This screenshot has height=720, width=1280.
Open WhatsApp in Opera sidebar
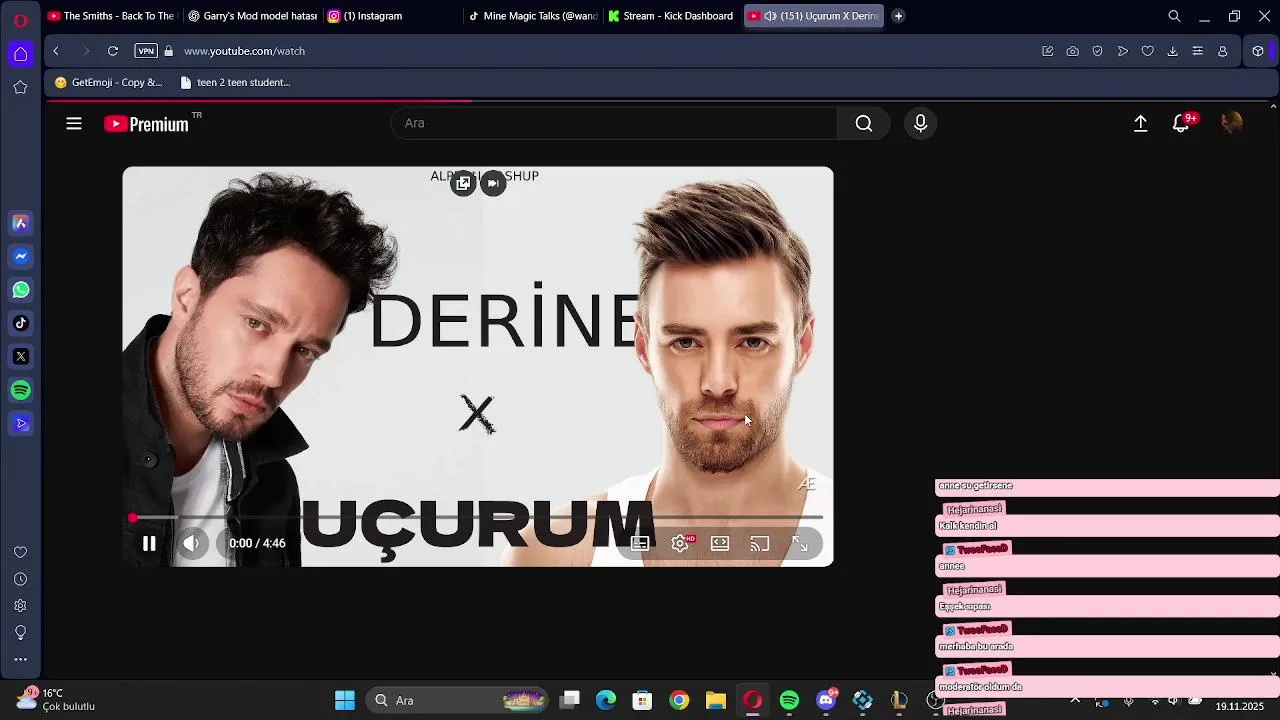click(x=20, y=290)
